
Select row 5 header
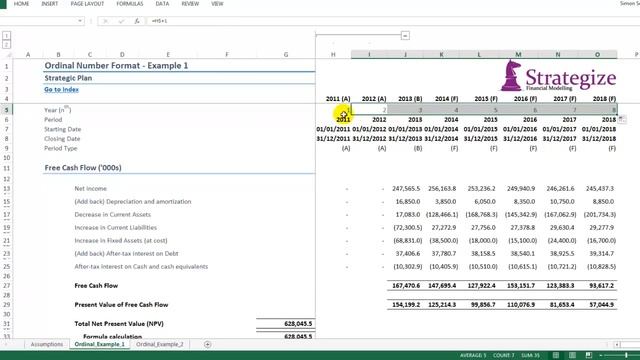coord(7,110)
